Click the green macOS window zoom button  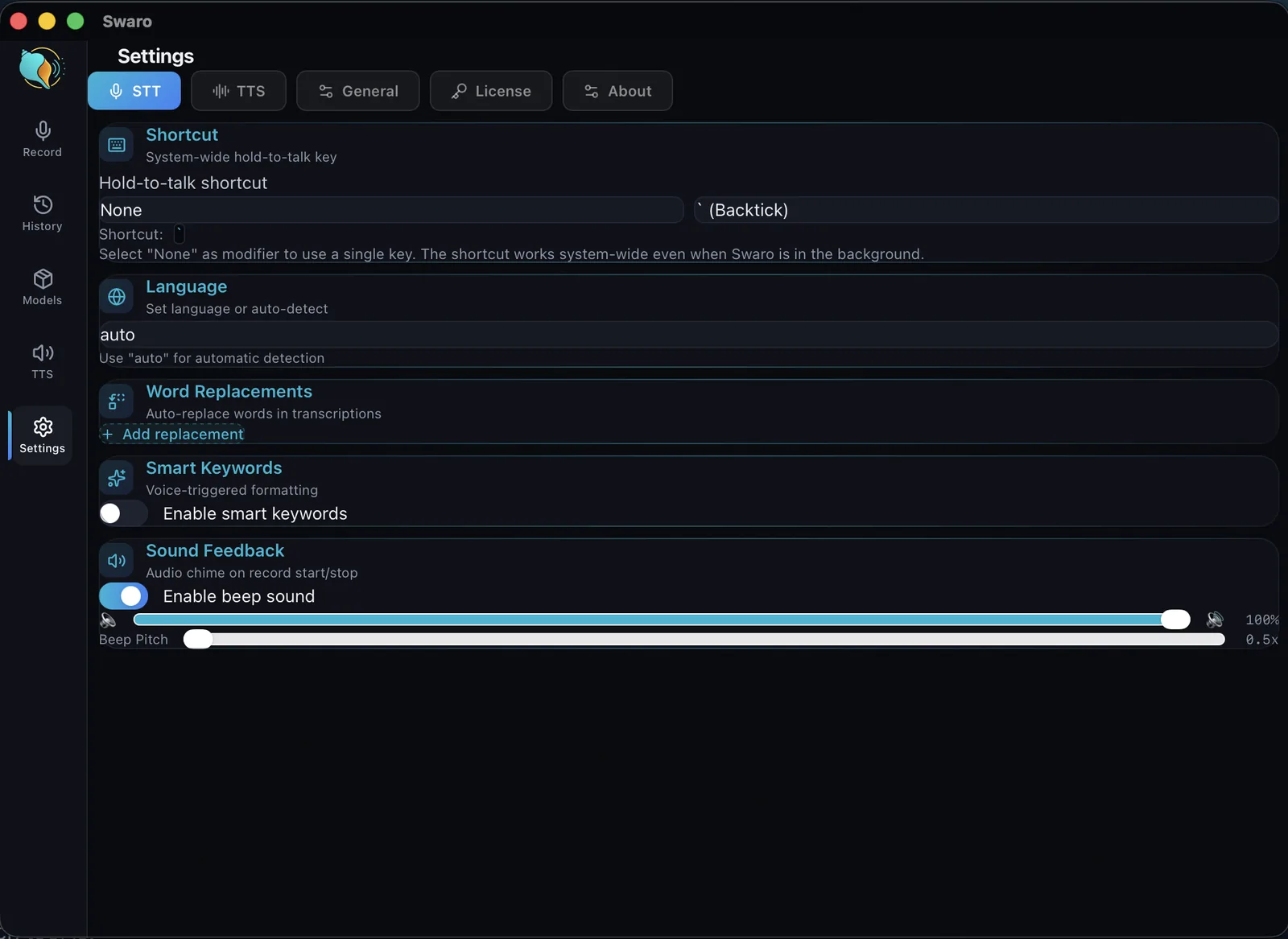[75, 21]
